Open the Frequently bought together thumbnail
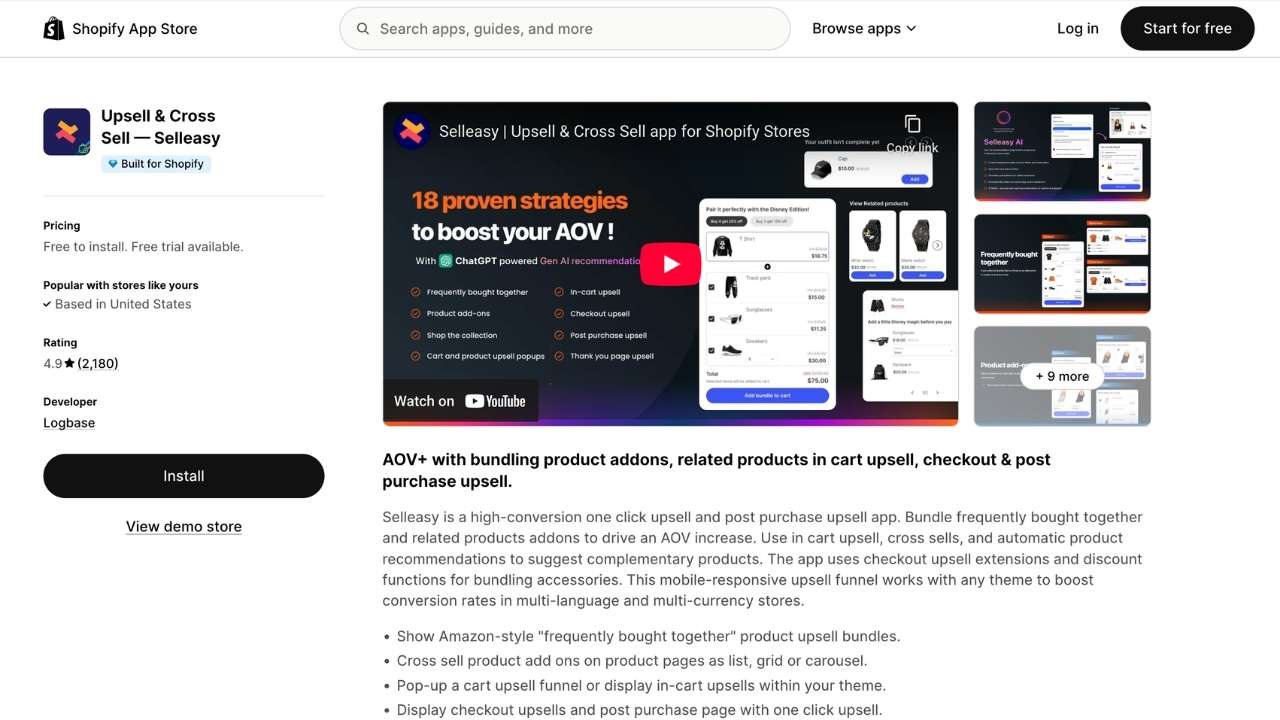Image resolution: width=1280 pixels, height=720 pixels. pos(1062,264)
